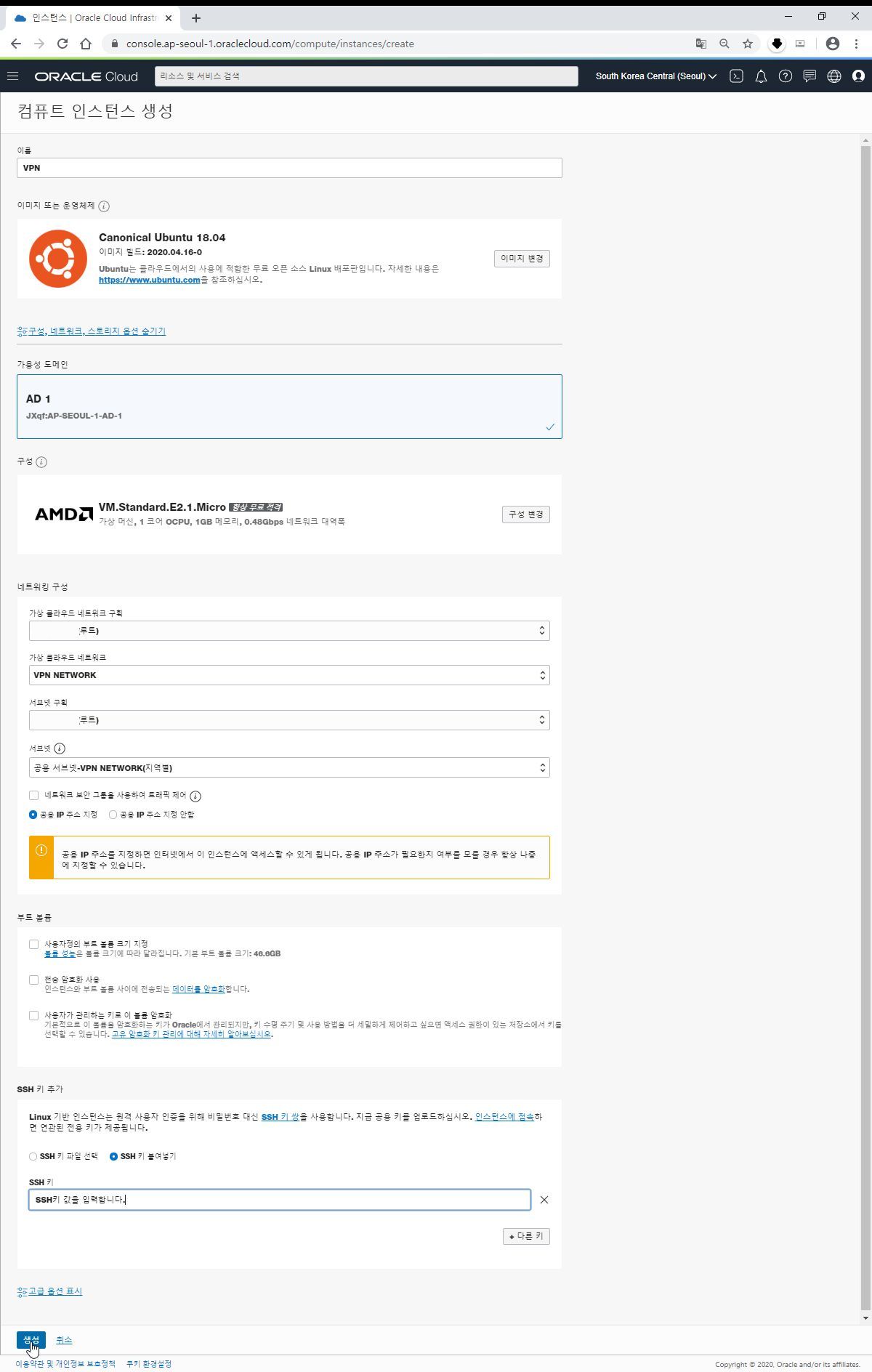Select the paste SSH key radio button
This screenshot has width=872, height=1372.
tap(113, 1156)
